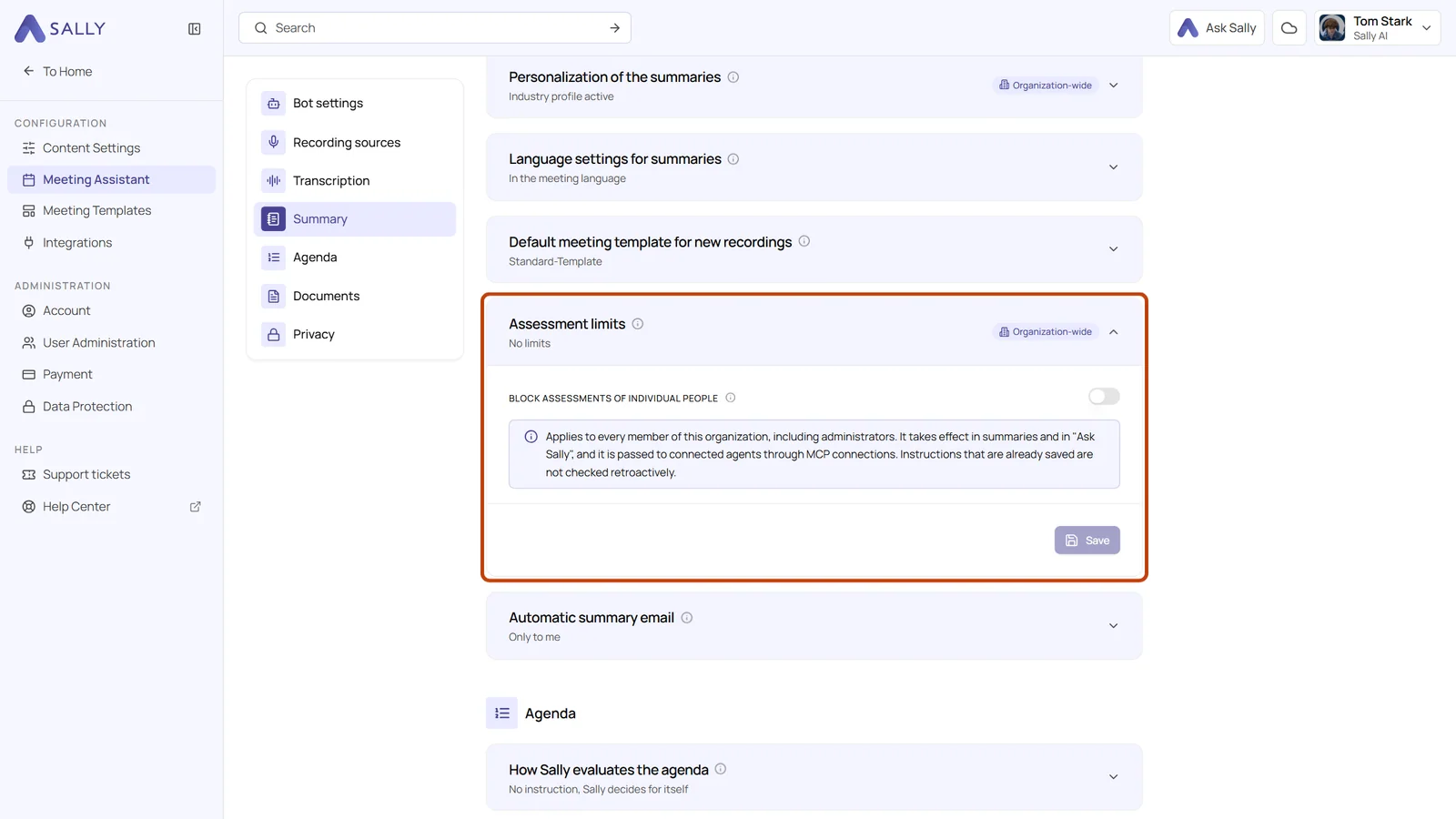This screenshot has height=819, width=1456.
Task: Expand Automatic summary email section
Action: [1113, 626]
